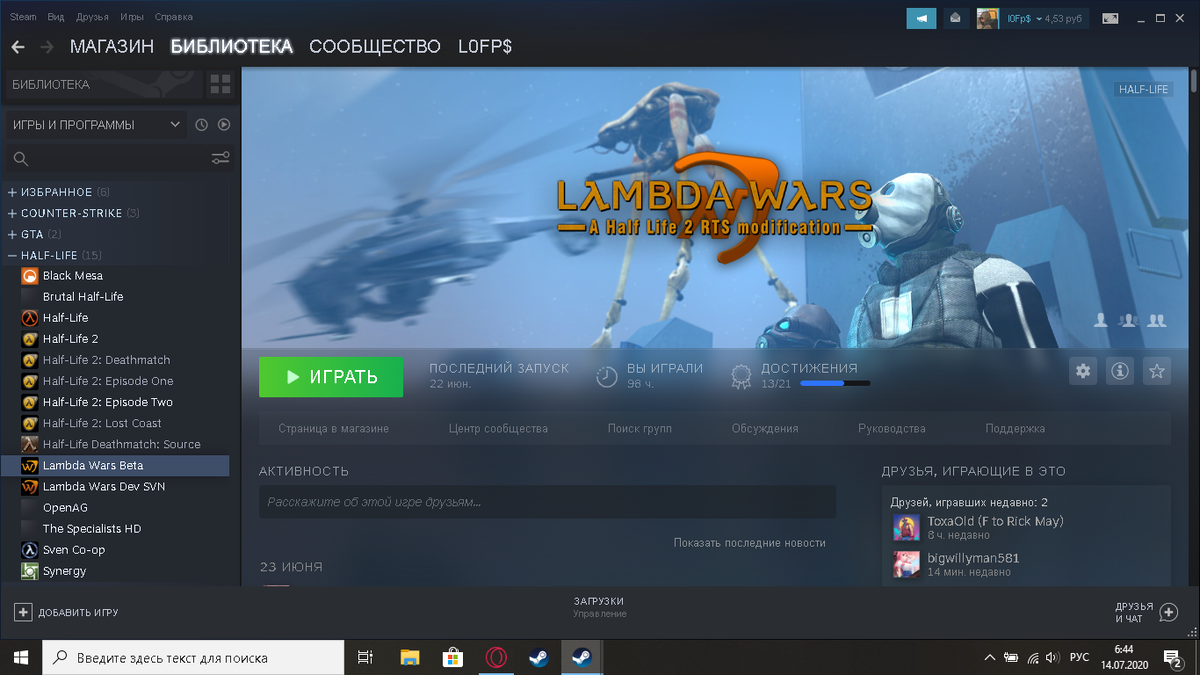This screenshot has width=1200, height=675.
Task: Open Lambda Wars settings gear
Action: pos(1083,371)
